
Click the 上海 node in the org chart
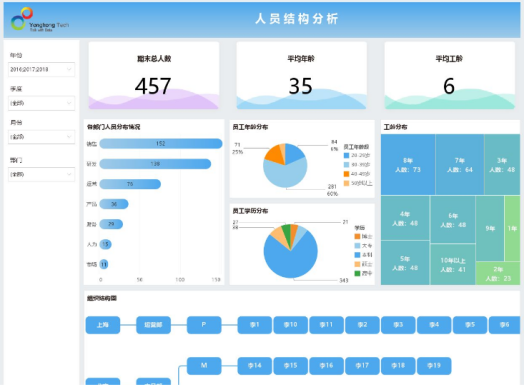[x=103, y=325]
